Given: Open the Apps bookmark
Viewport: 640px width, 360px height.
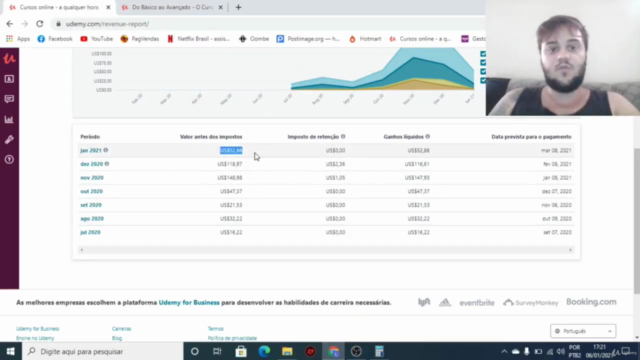Looking at the screenshot, I should coord(18,39).
